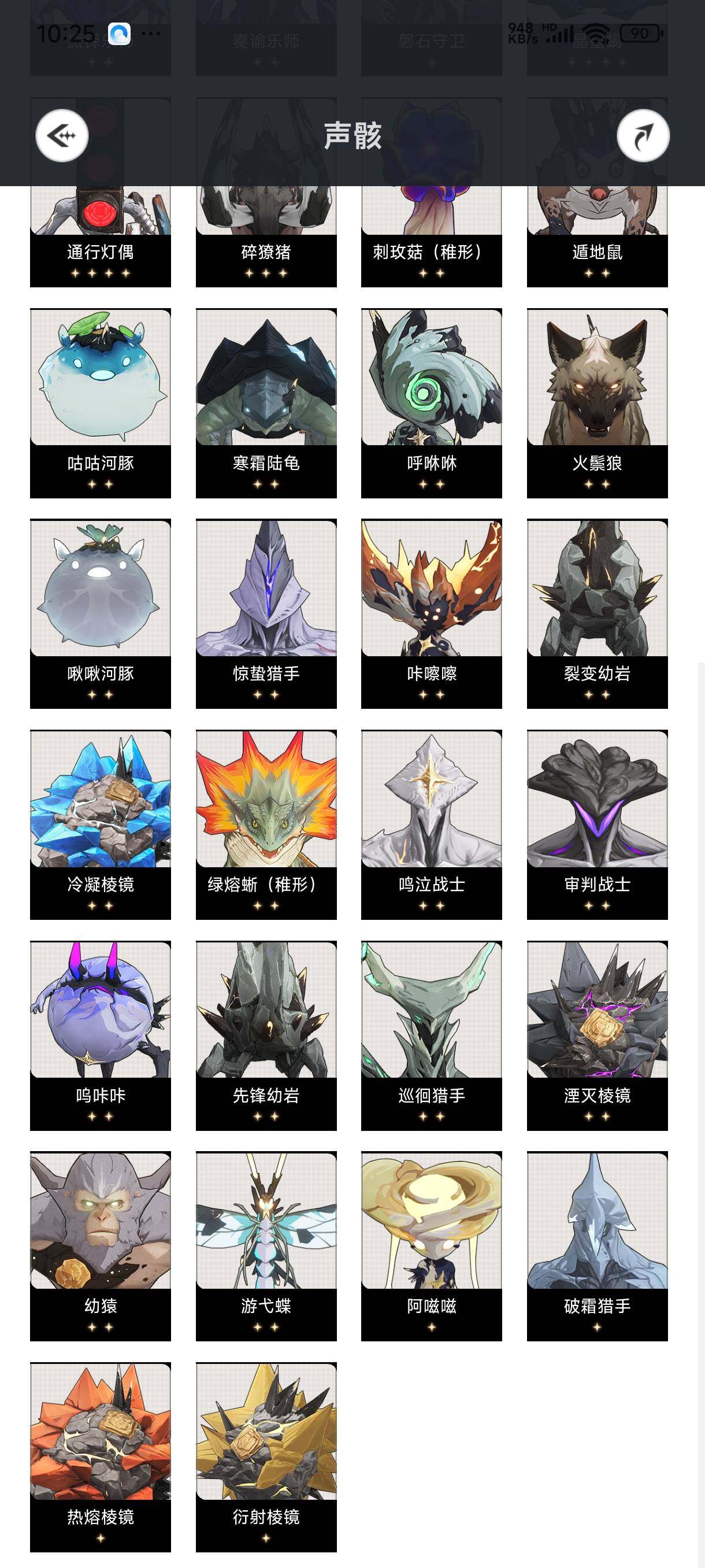705x1568 pixels.
Task: Open the 热熔棱镜 orange prism card
Action: point(101,1457)
